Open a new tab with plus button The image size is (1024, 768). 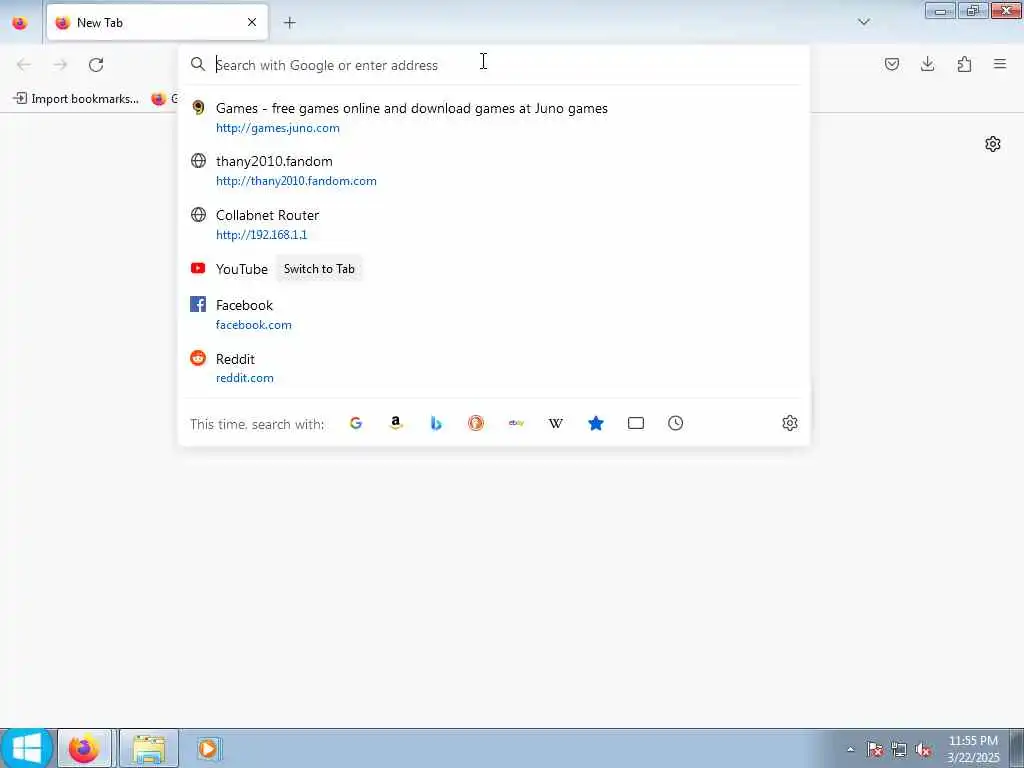[x=289, y=23]
